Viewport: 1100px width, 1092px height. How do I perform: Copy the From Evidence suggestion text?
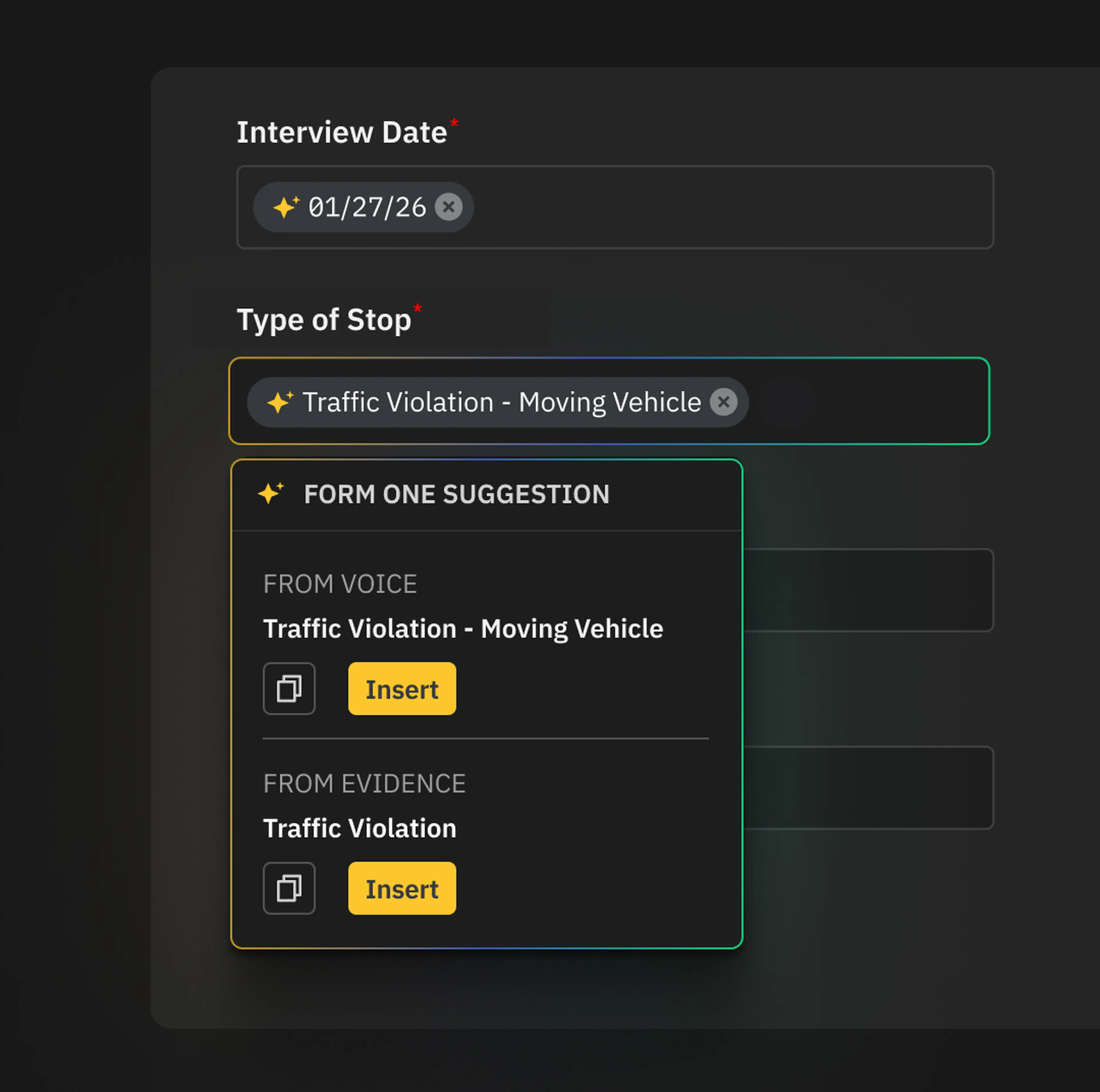(x=289, y=888)
